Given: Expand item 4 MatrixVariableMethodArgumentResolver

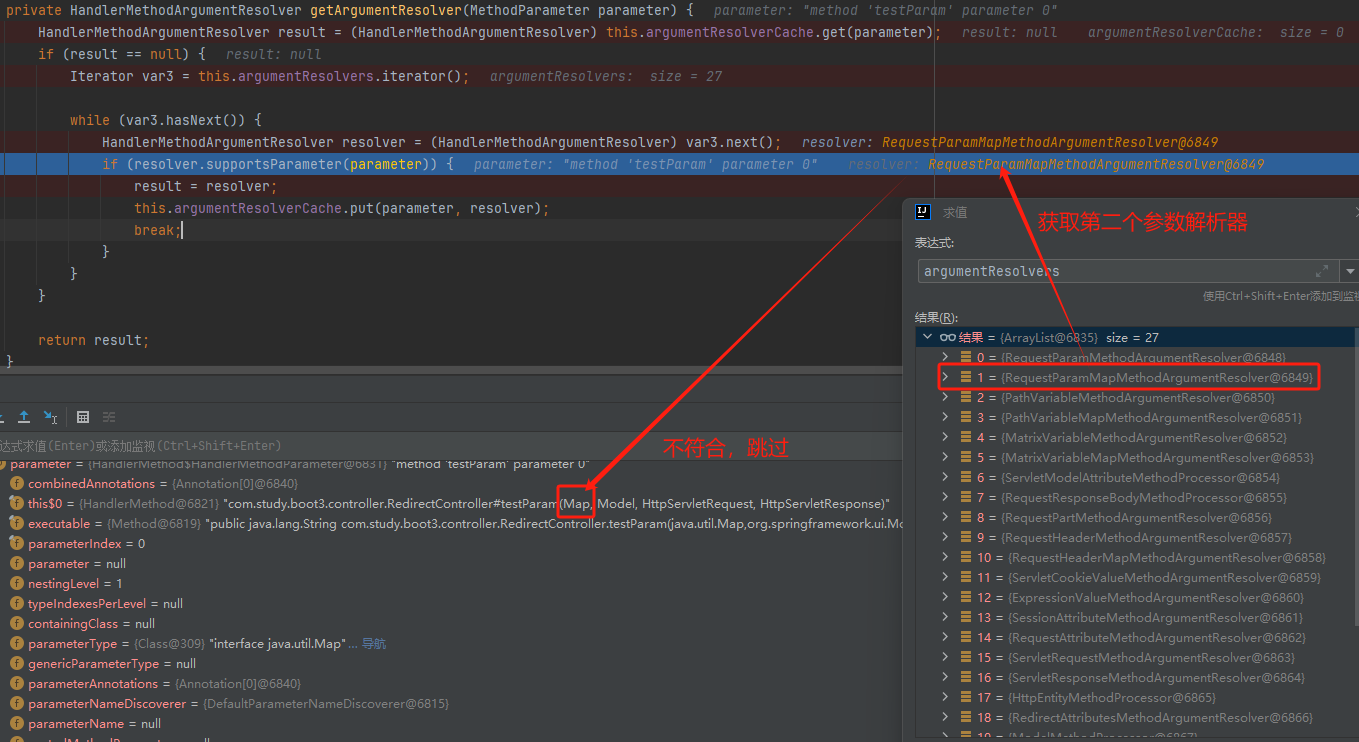Looking at the screenshot, I should point(945,438).
